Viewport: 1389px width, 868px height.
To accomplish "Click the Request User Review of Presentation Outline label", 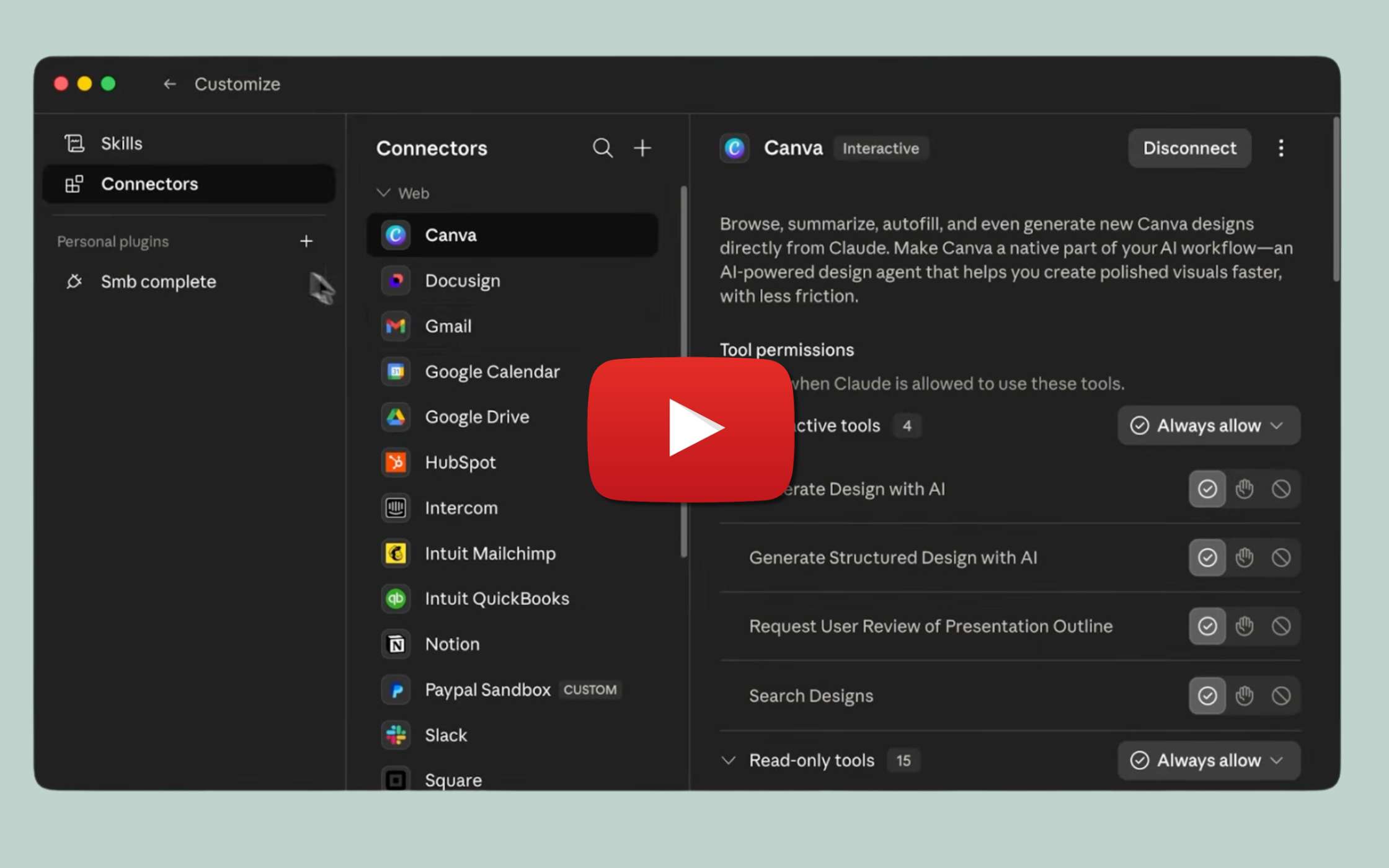I will pos(931,626).
